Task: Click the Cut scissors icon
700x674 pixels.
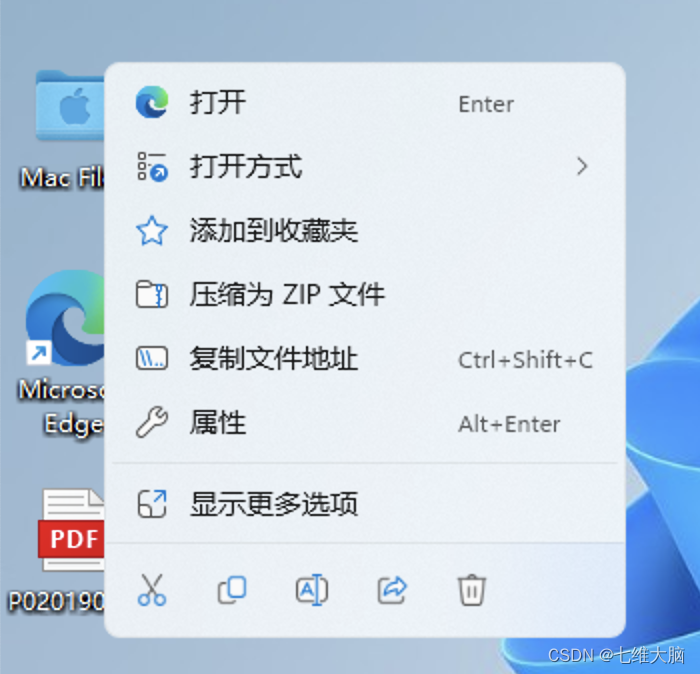Action: point(152,590)
